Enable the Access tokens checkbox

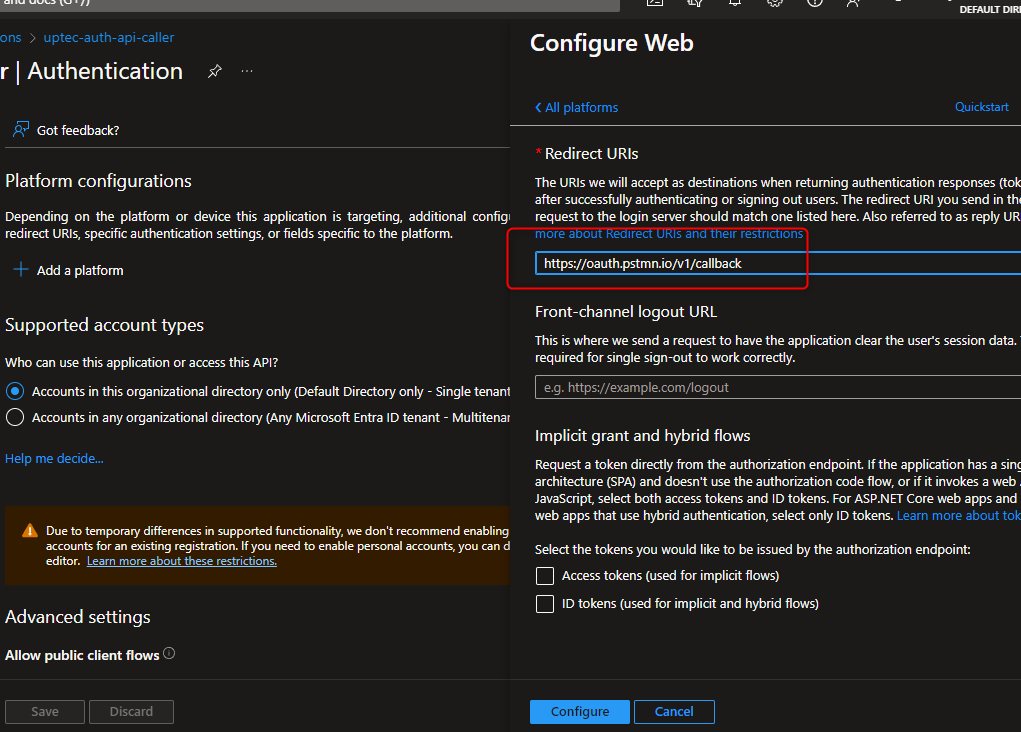tap(545, 576)
